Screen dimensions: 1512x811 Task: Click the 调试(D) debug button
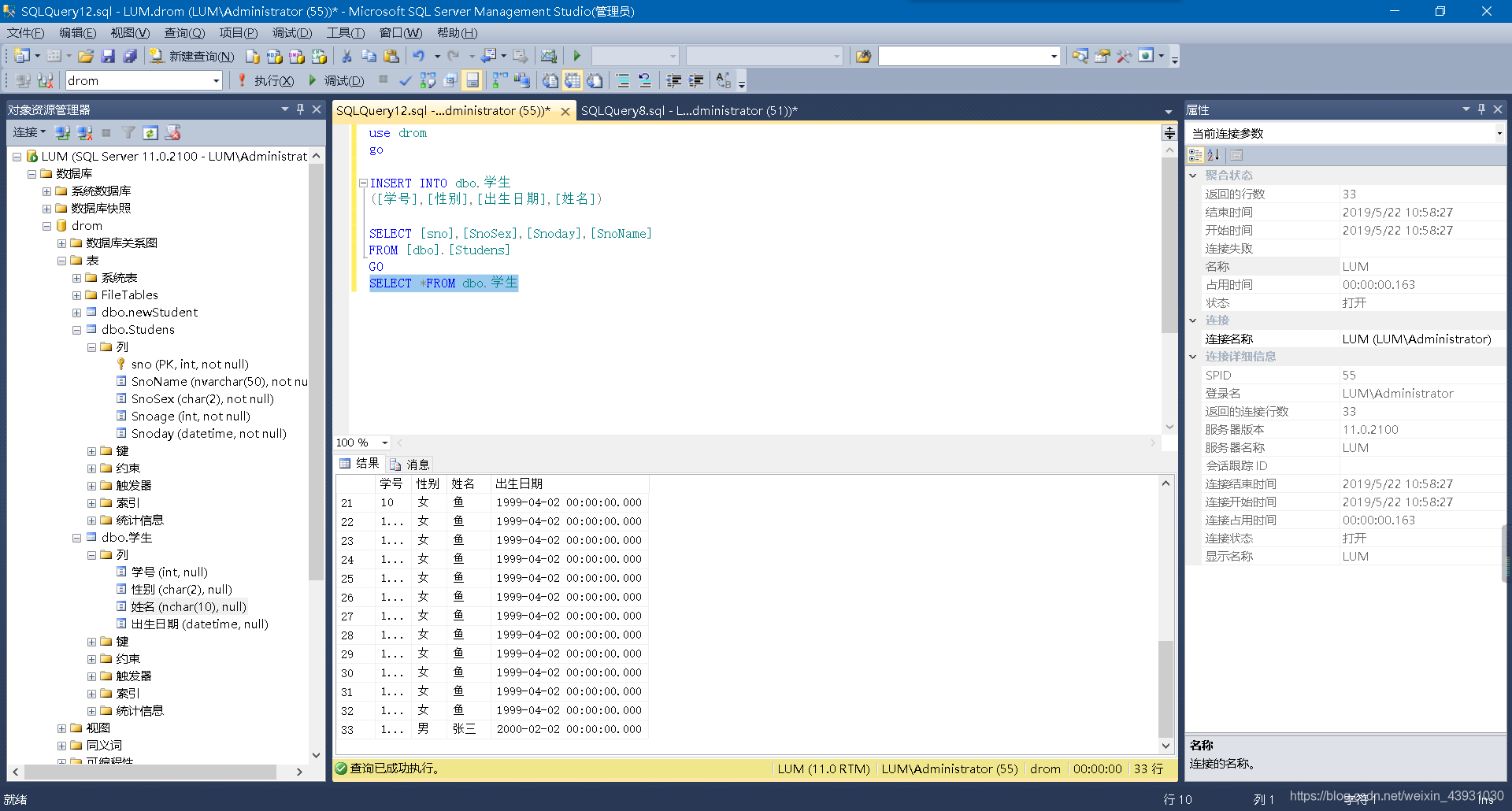pyautogui.click(x=335, y=80)
